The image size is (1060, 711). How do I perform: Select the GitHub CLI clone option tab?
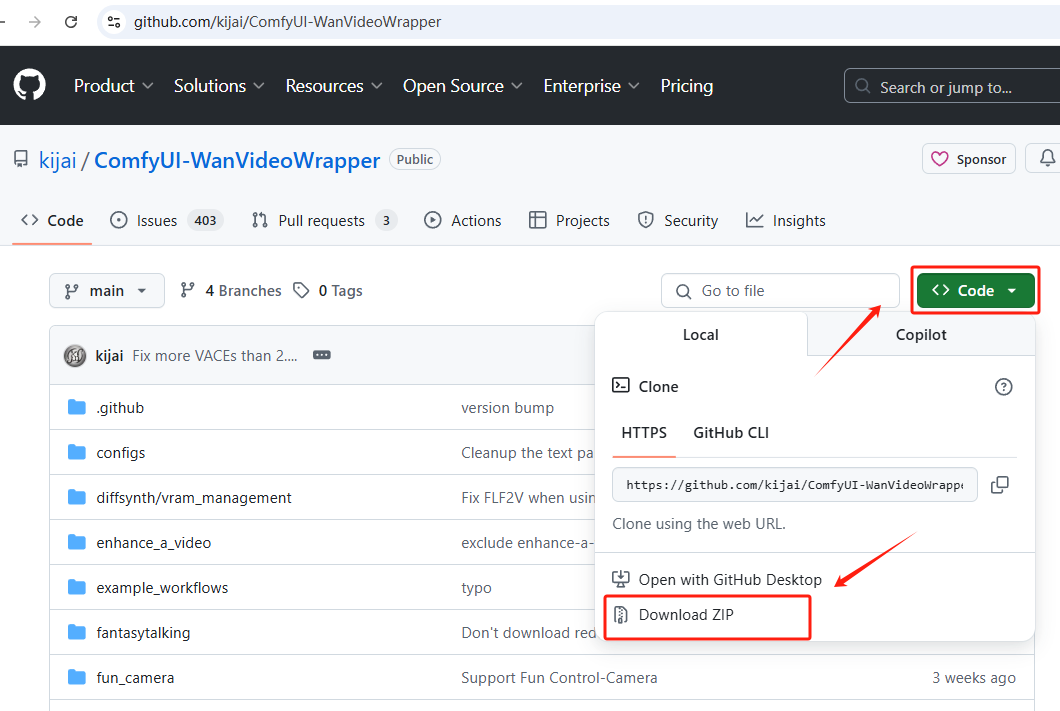[731, 433]
